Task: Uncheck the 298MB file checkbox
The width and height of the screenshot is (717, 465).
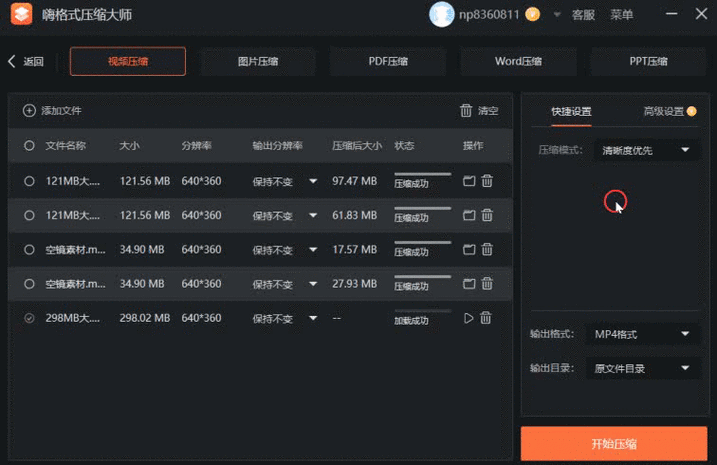Action: (x=29, y=318)
